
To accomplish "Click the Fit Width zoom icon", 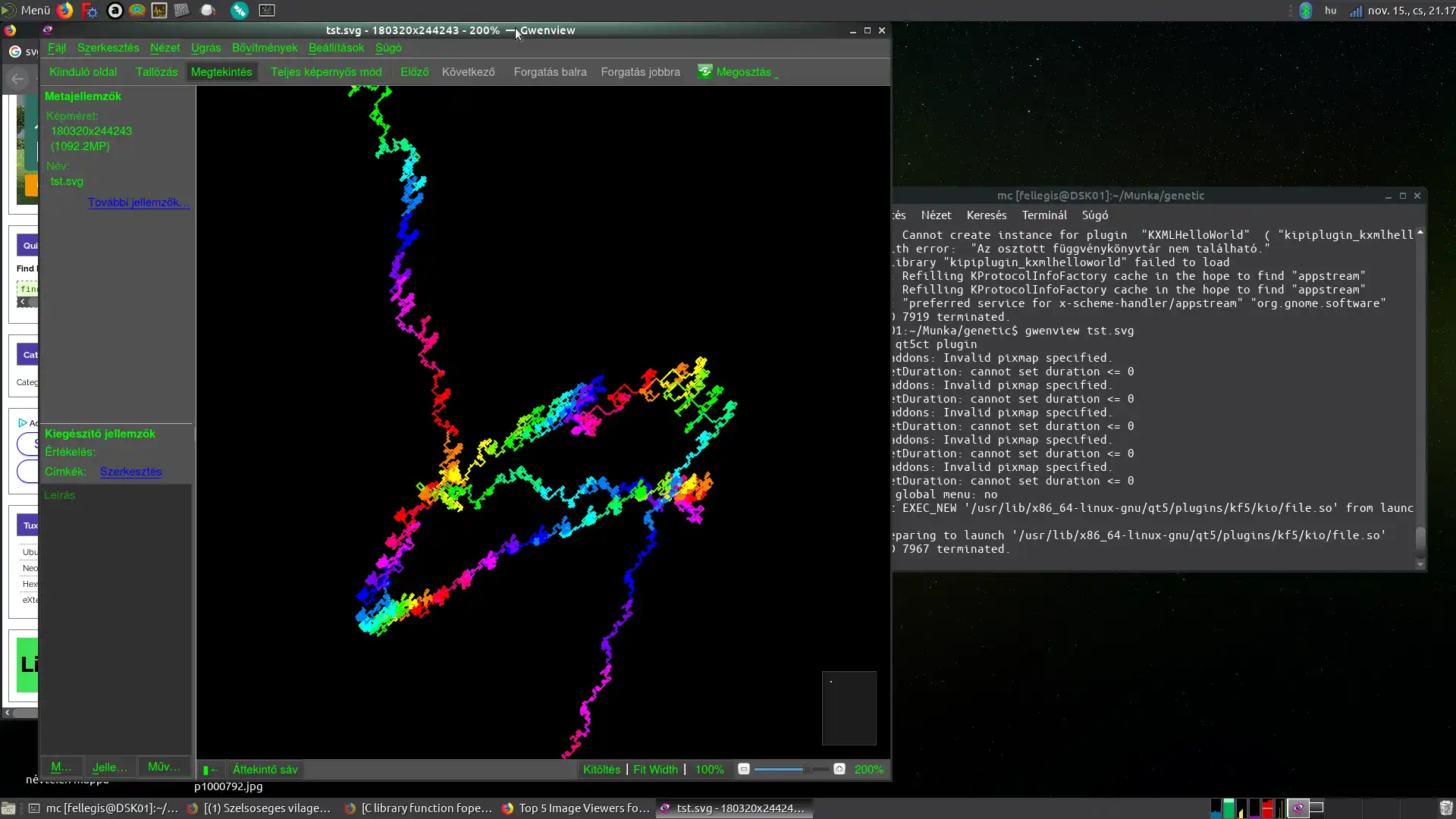I will point(656,769).
